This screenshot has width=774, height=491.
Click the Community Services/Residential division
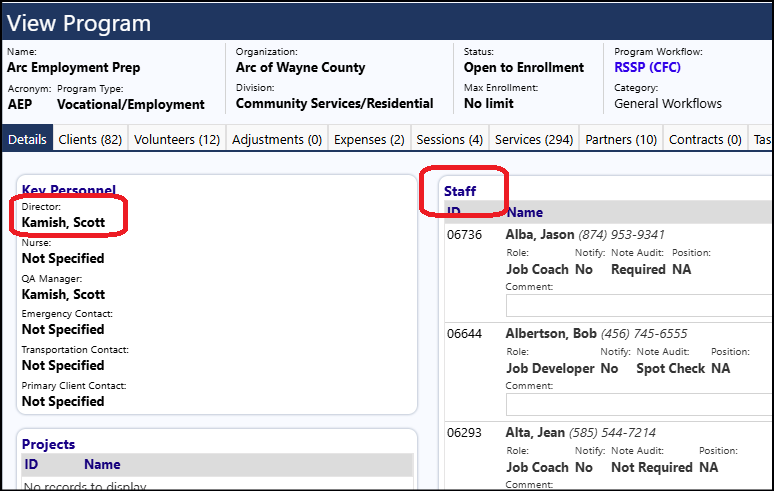pos(335,103)
